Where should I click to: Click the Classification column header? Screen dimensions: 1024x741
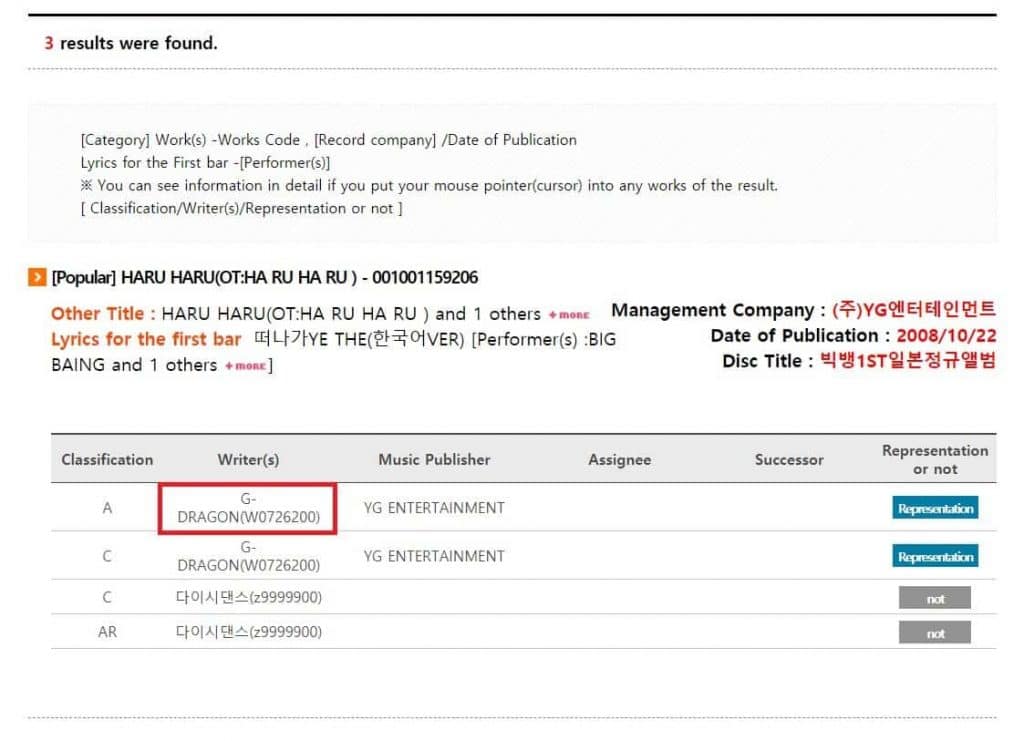pos(107,460)
